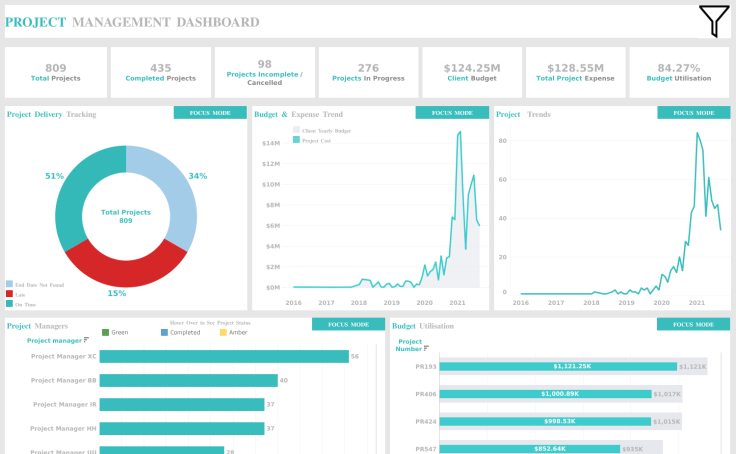Viewport: 736px width, 454px height.
Task: Enable Focus Mode for Project Delivery Tracking
Action: (209, 113)
